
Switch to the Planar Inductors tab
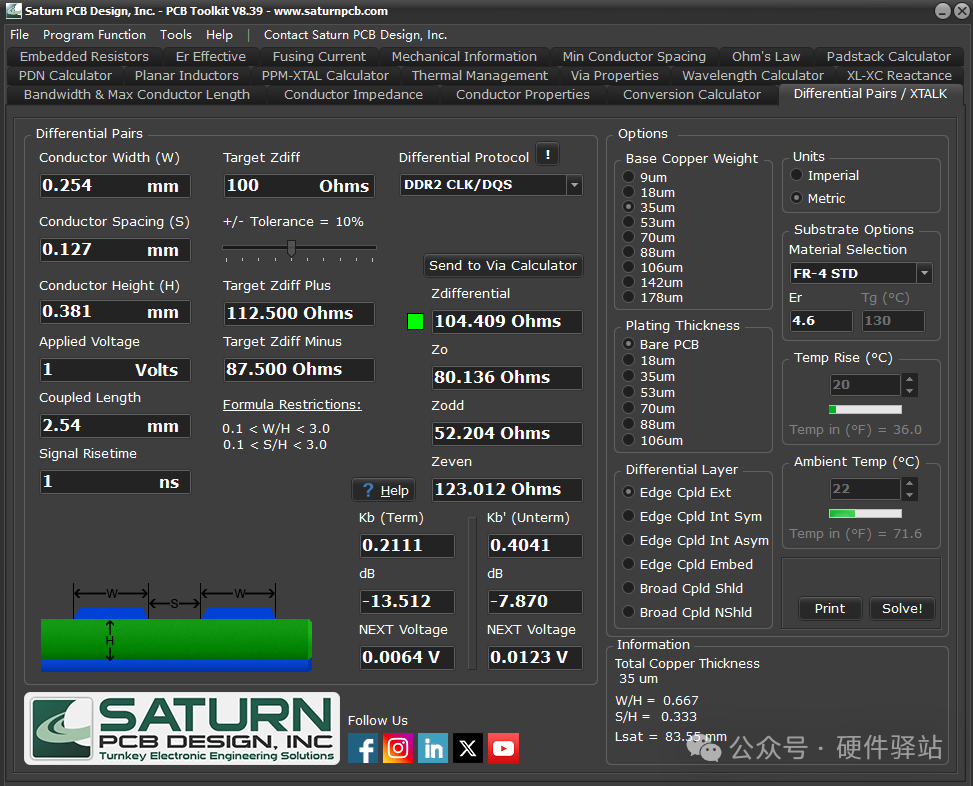(x=186, y=76)
